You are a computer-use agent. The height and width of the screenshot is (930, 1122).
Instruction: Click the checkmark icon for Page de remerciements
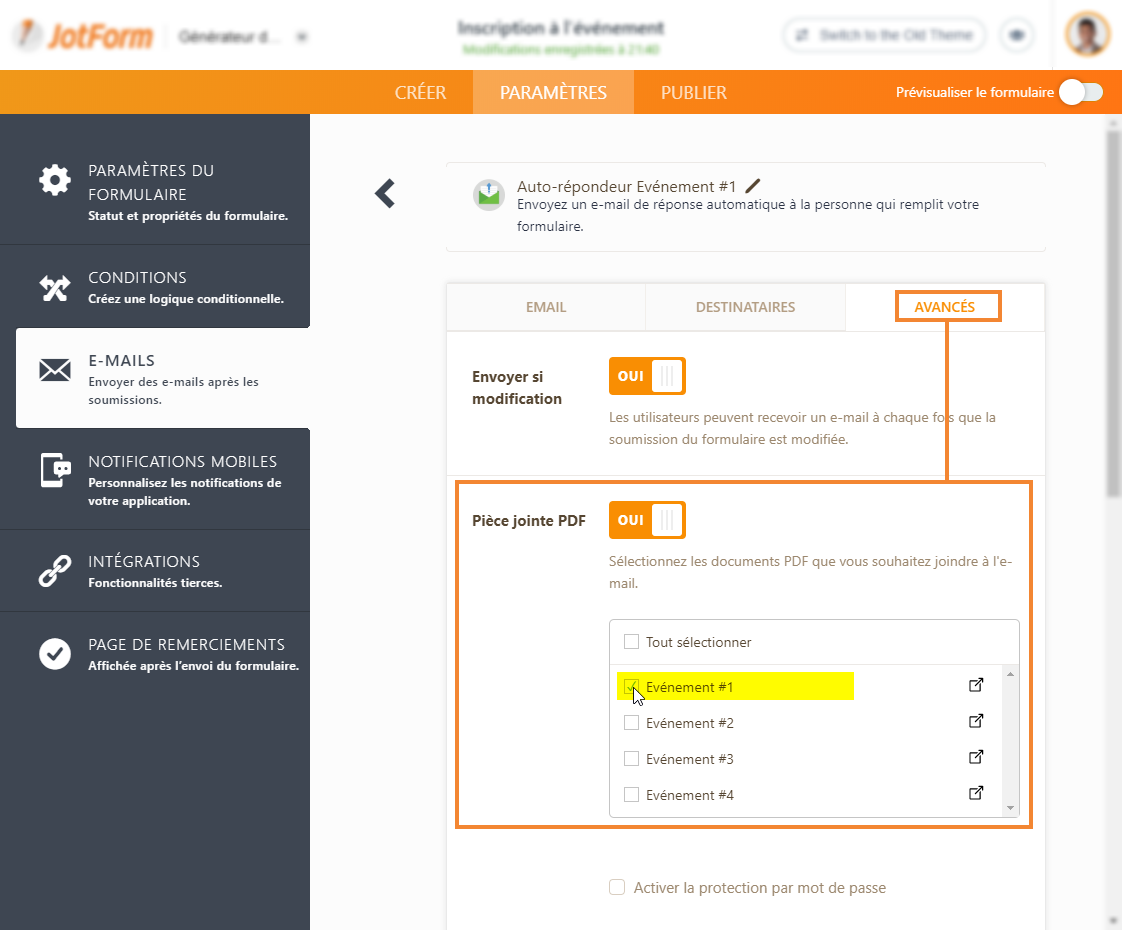point(55,654)
